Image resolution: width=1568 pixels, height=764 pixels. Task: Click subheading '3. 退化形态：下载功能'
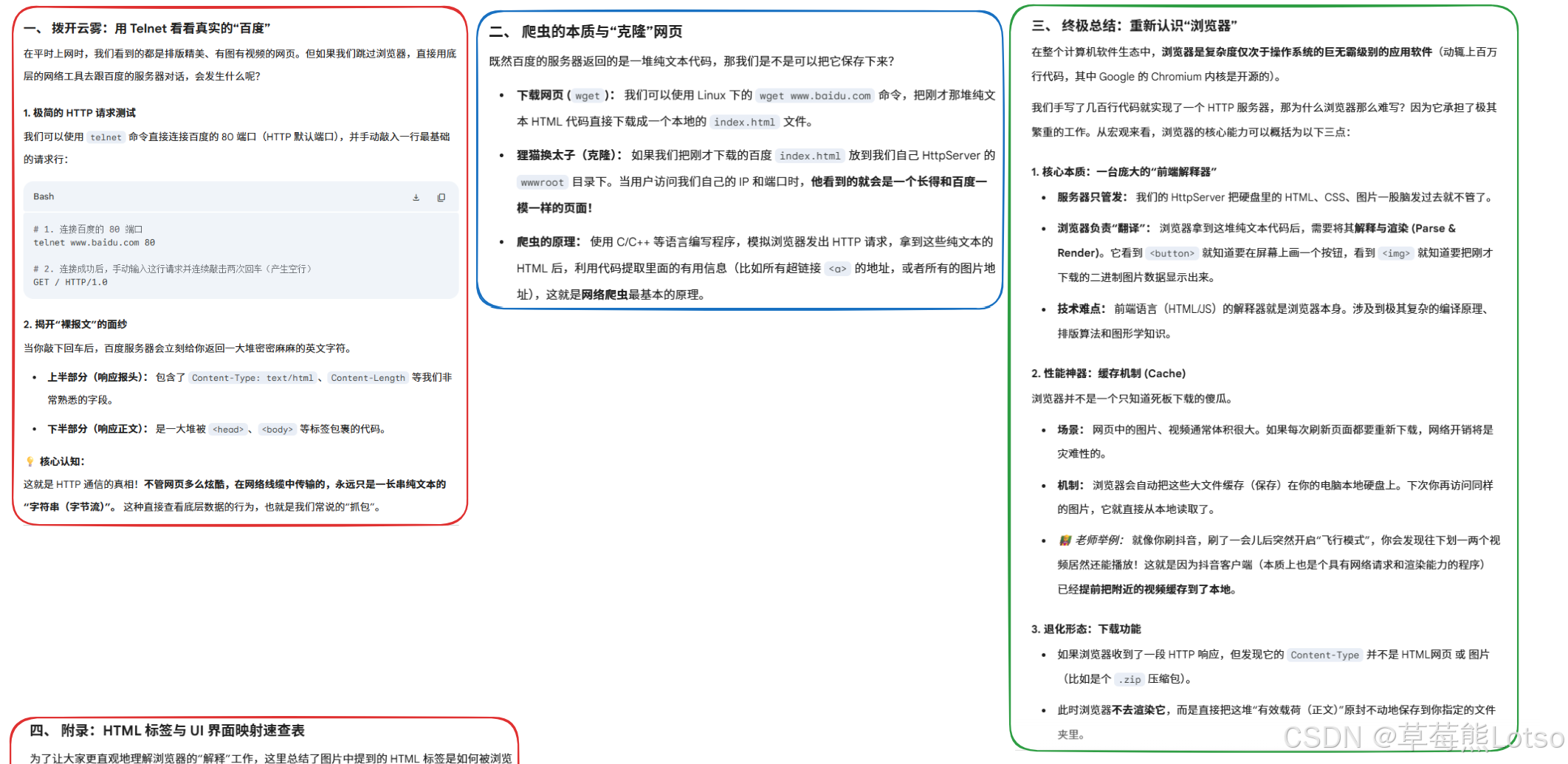coord(1086,629)
